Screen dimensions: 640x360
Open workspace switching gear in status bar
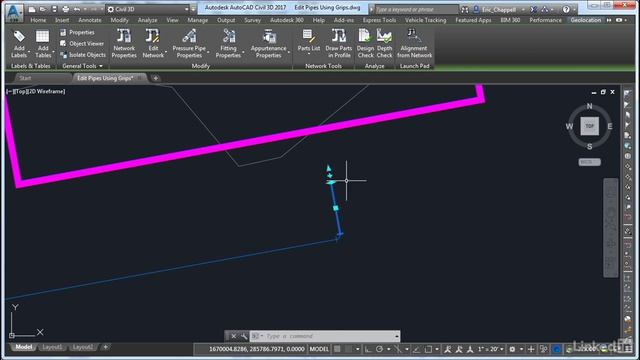coord(513,349)
